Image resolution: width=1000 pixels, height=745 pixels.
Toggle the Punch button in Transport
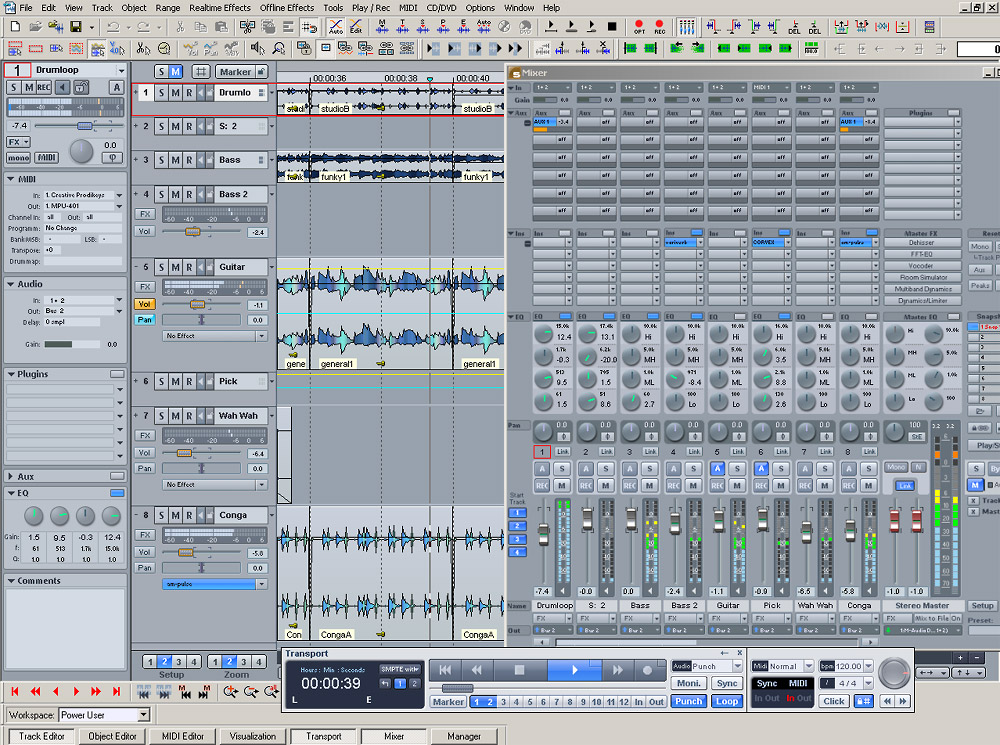(689, 701)
